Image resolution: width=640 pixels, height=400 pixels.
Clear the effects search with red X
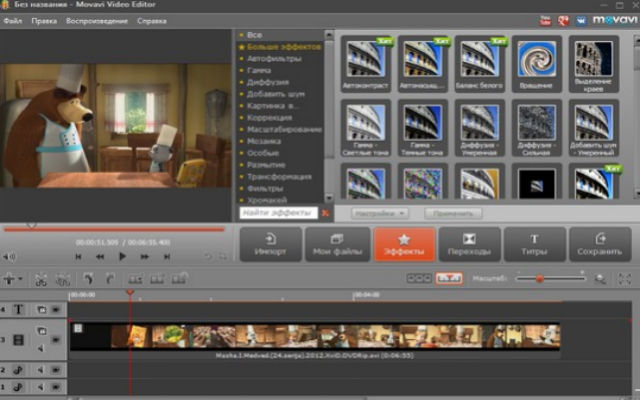coord(324,213)
